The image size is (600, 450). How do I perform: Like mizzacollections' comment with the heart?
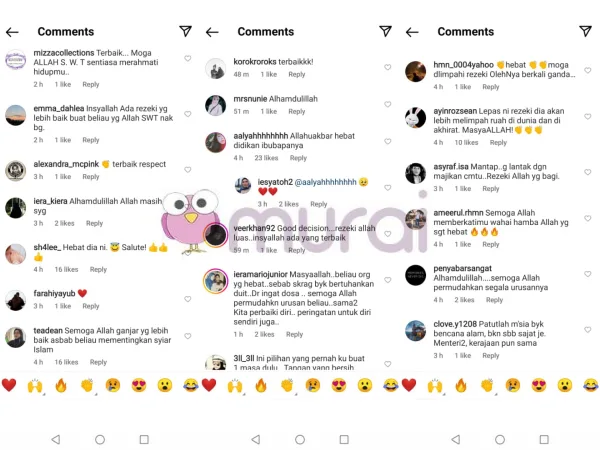(188, 58)
